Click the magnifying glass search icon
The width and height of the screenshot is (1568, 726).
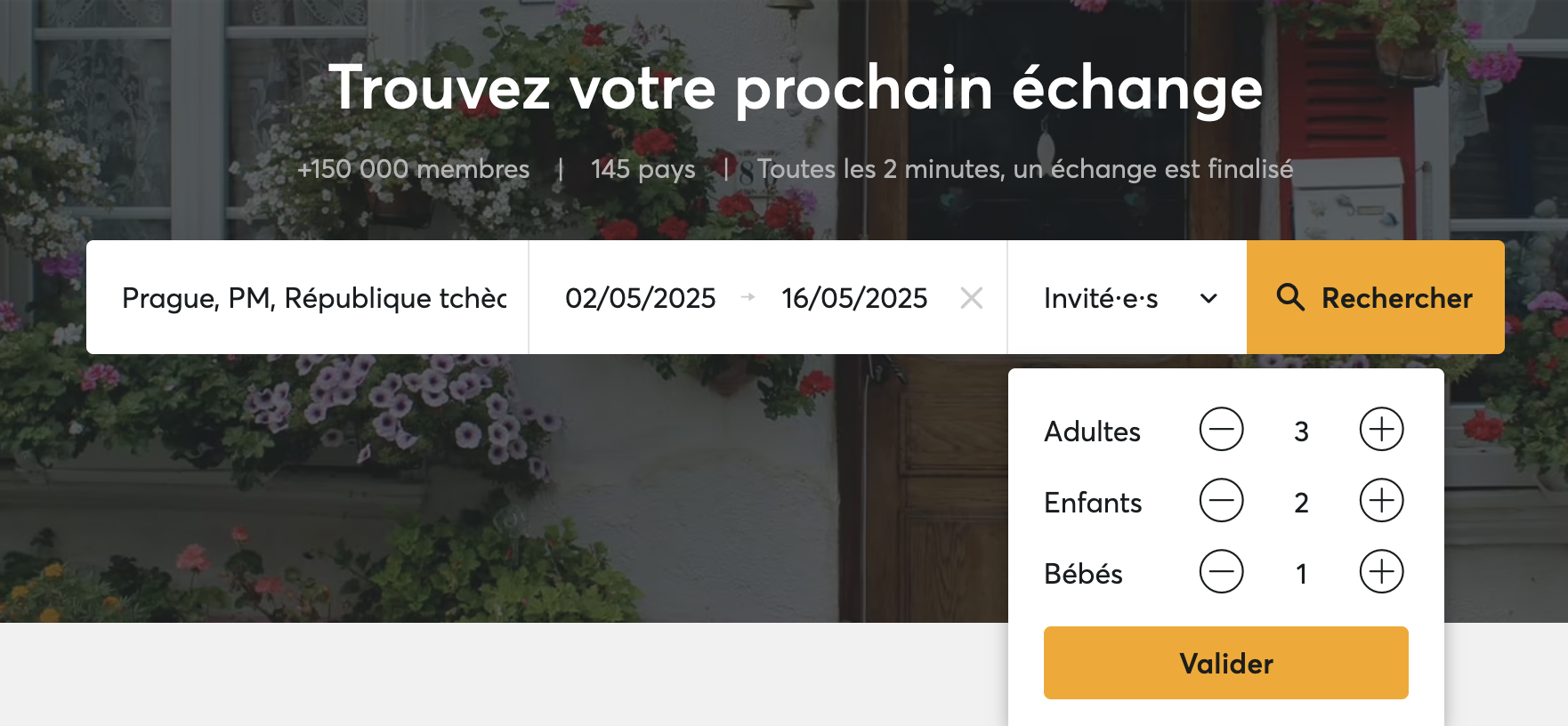1289,298
